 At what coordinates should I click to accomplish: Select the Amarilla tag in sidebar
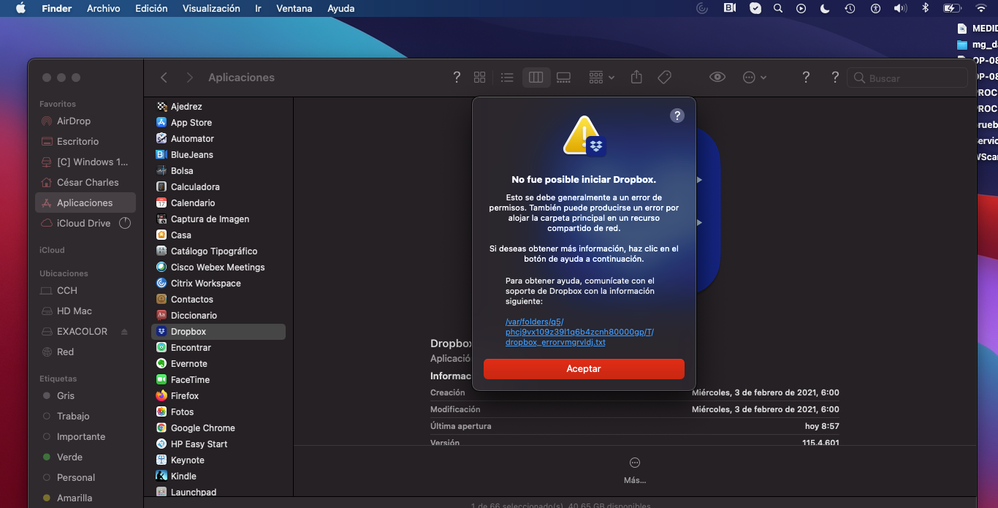(x=85, y=498)
